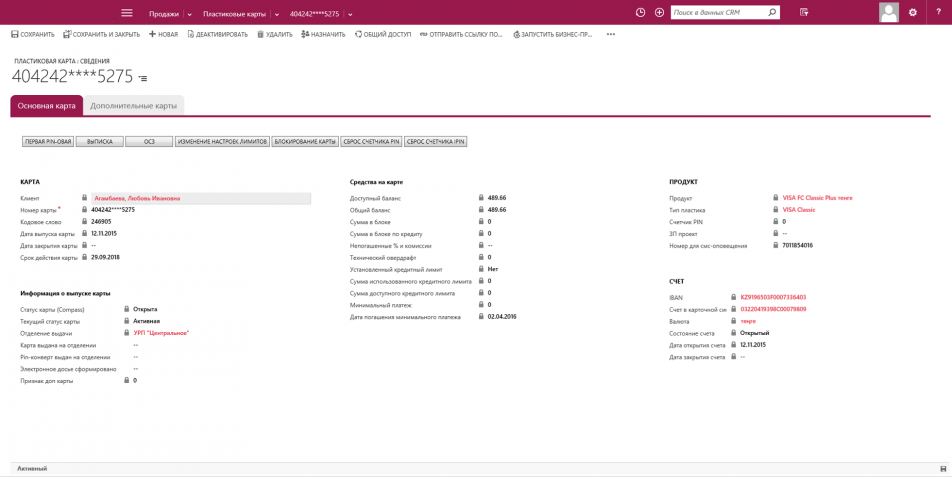Click the Выписка button
The height and width of the screenshot is (477, 952).
click(99, 142)
